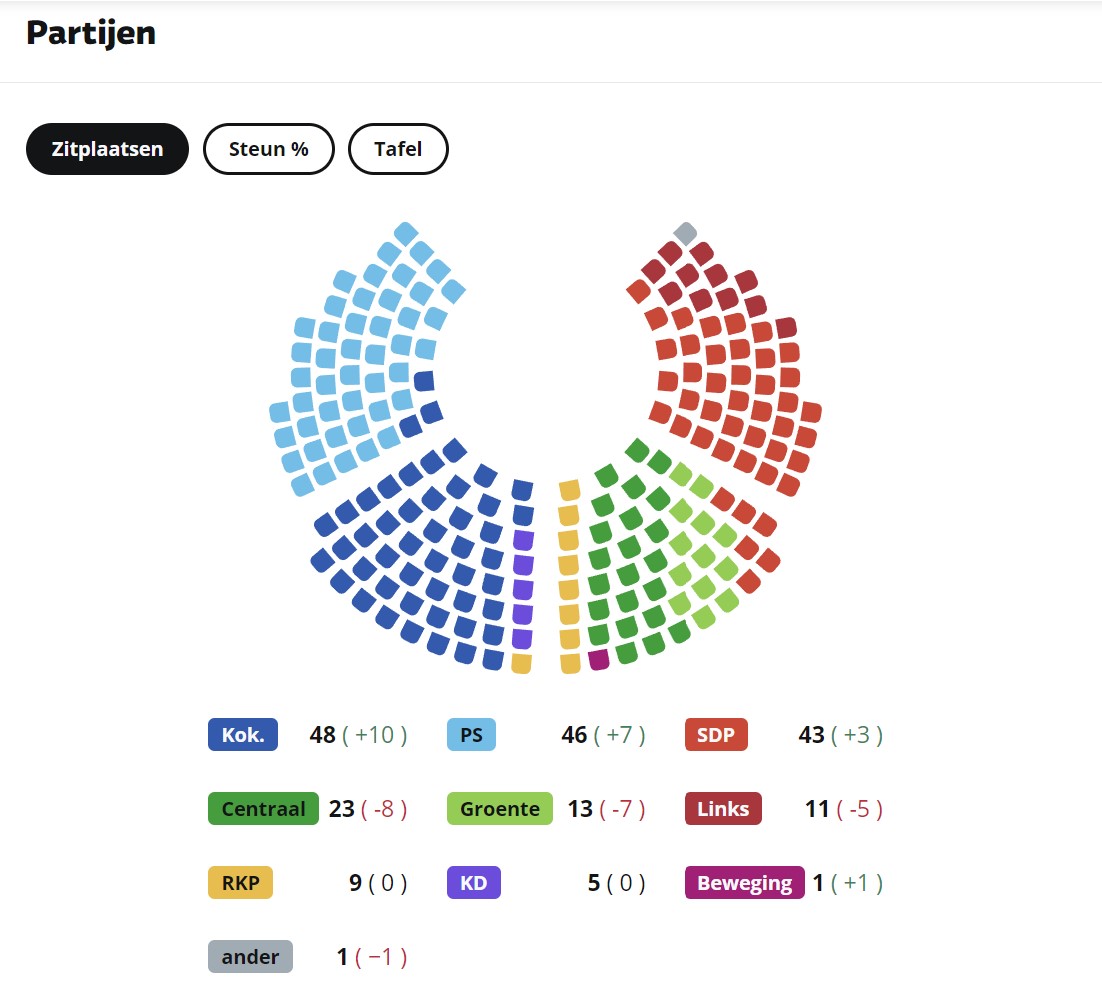Click the magenta Beweging seat in the chart
This screenshot has height=998, width=1102.
click(x=599, y=659)
